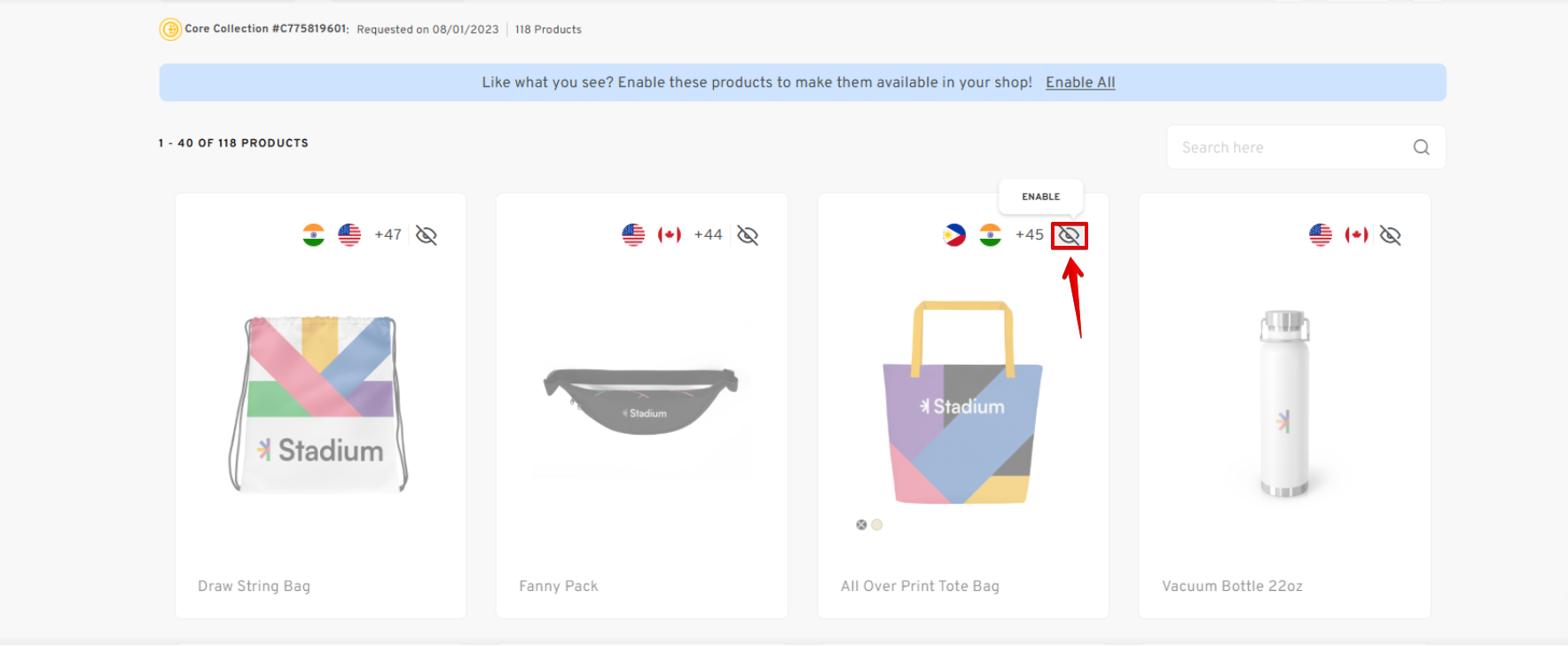The height and width of the screenshot is (646, 1568).
Task: Click the search magnifier icon
Action: point(1421,147)
